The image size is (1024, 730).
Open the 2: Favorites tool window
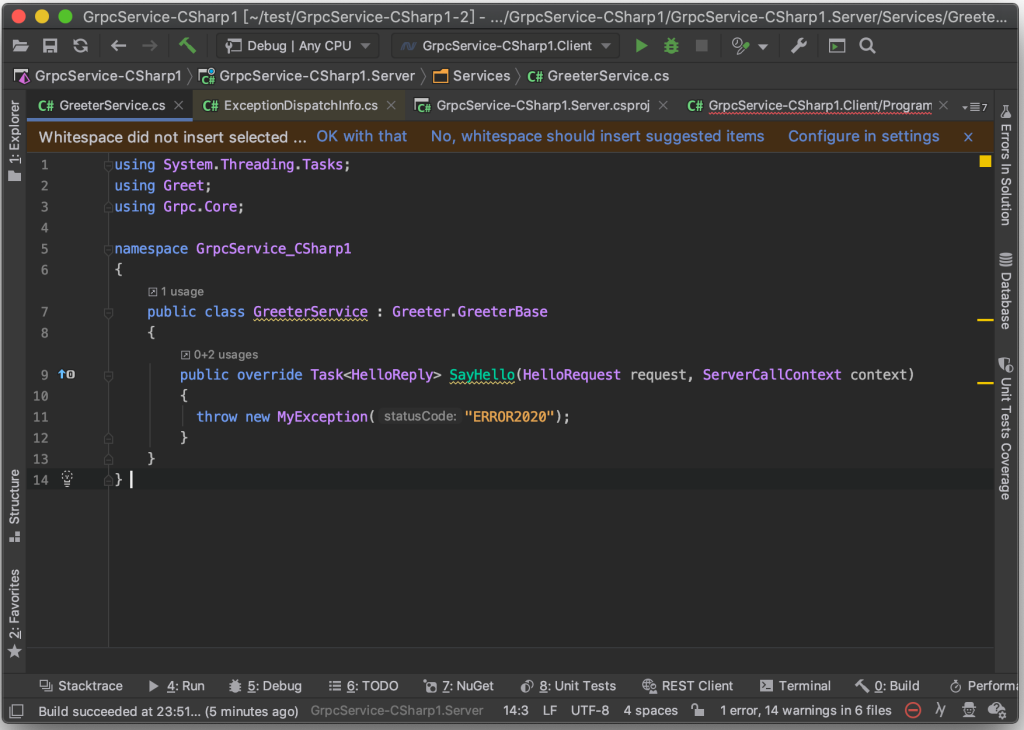(14, 614)
